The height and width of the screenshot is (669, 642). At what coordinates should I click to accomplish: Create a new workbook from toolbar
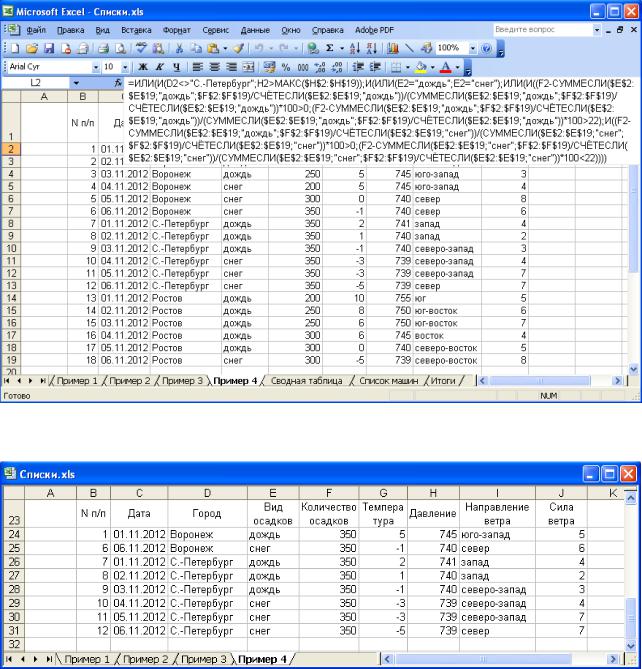14,48
